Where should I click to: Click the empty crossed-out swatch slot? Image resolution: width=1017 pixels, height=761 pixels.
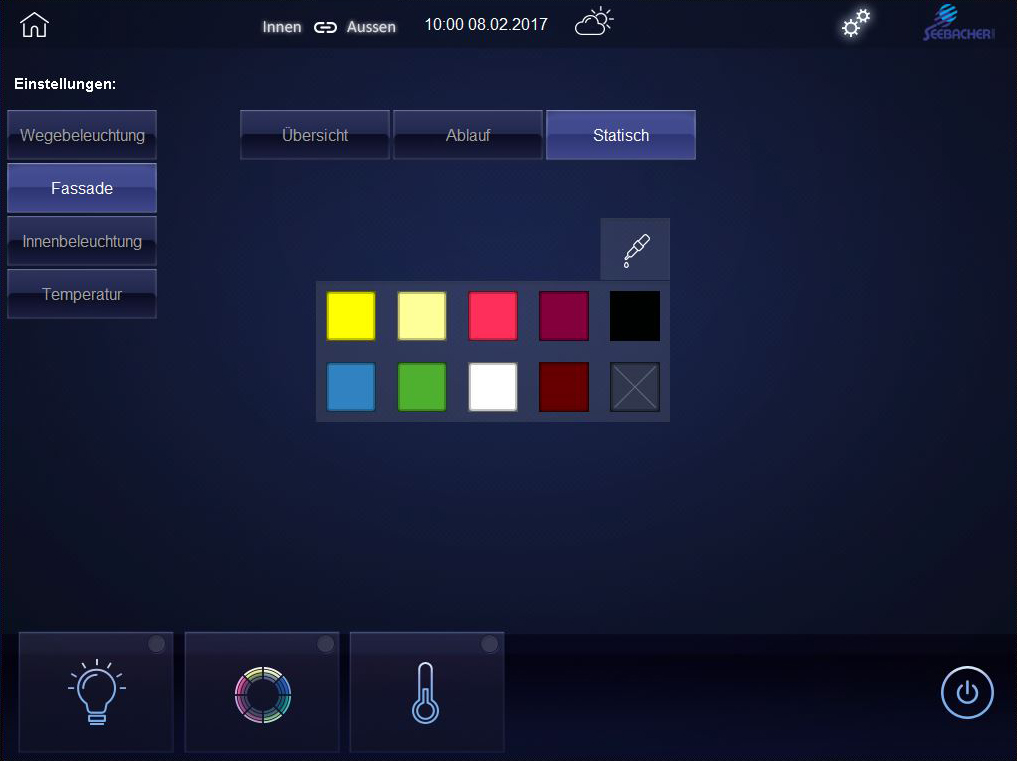[x=635, y=387]
